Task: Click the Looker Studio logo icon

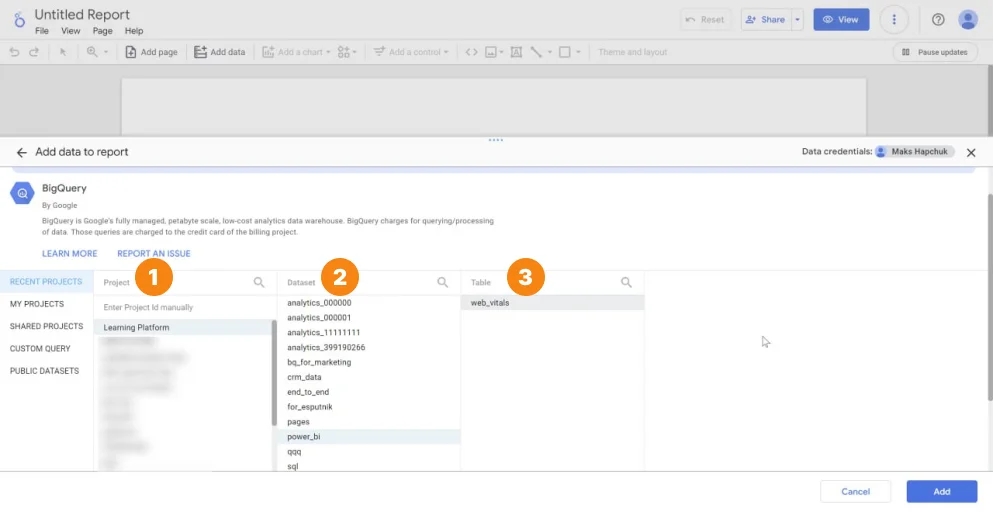Action: (x=19, y=20)
